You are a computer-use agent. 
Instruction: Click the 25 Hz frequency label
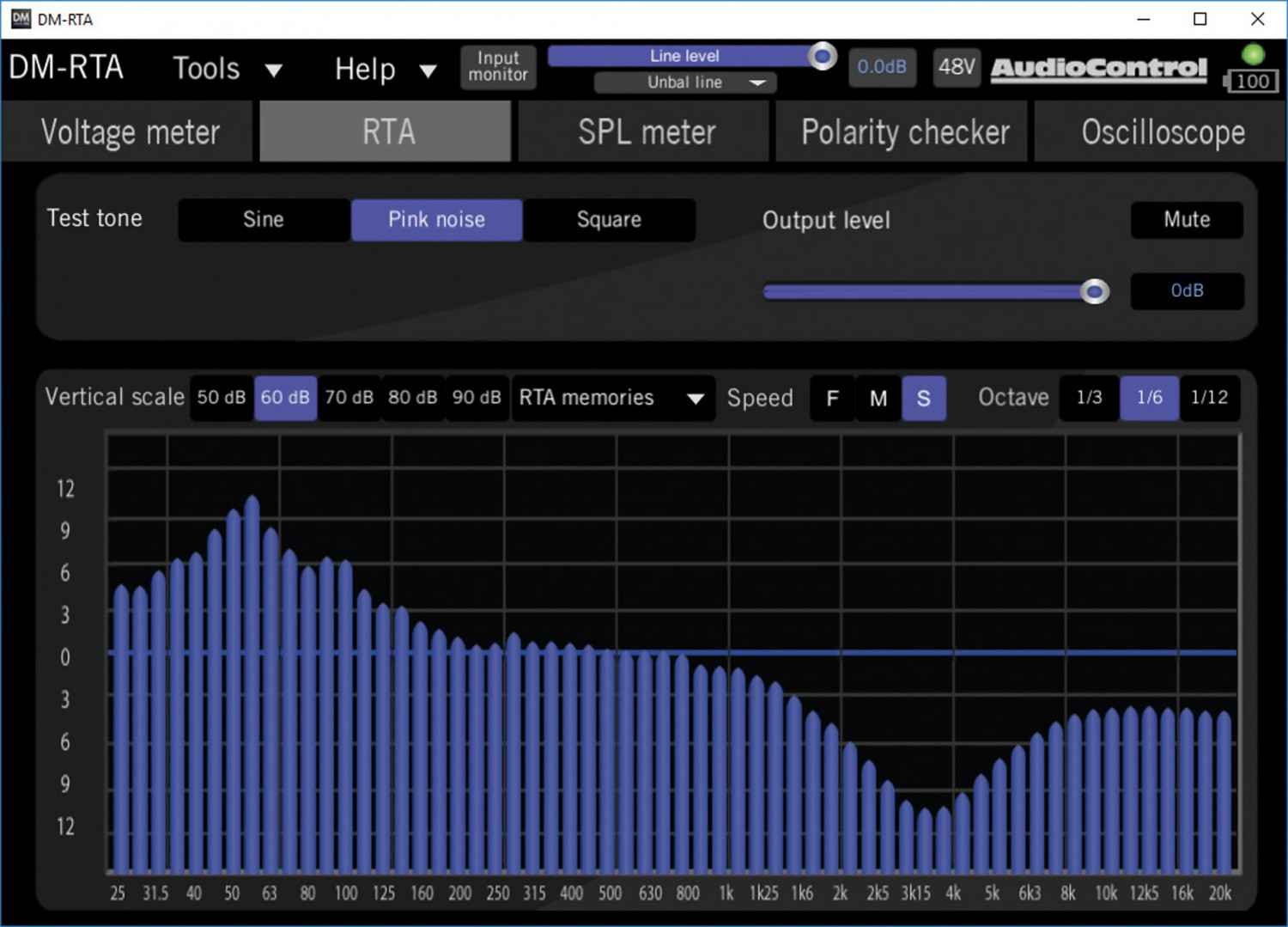click(118, 893)
